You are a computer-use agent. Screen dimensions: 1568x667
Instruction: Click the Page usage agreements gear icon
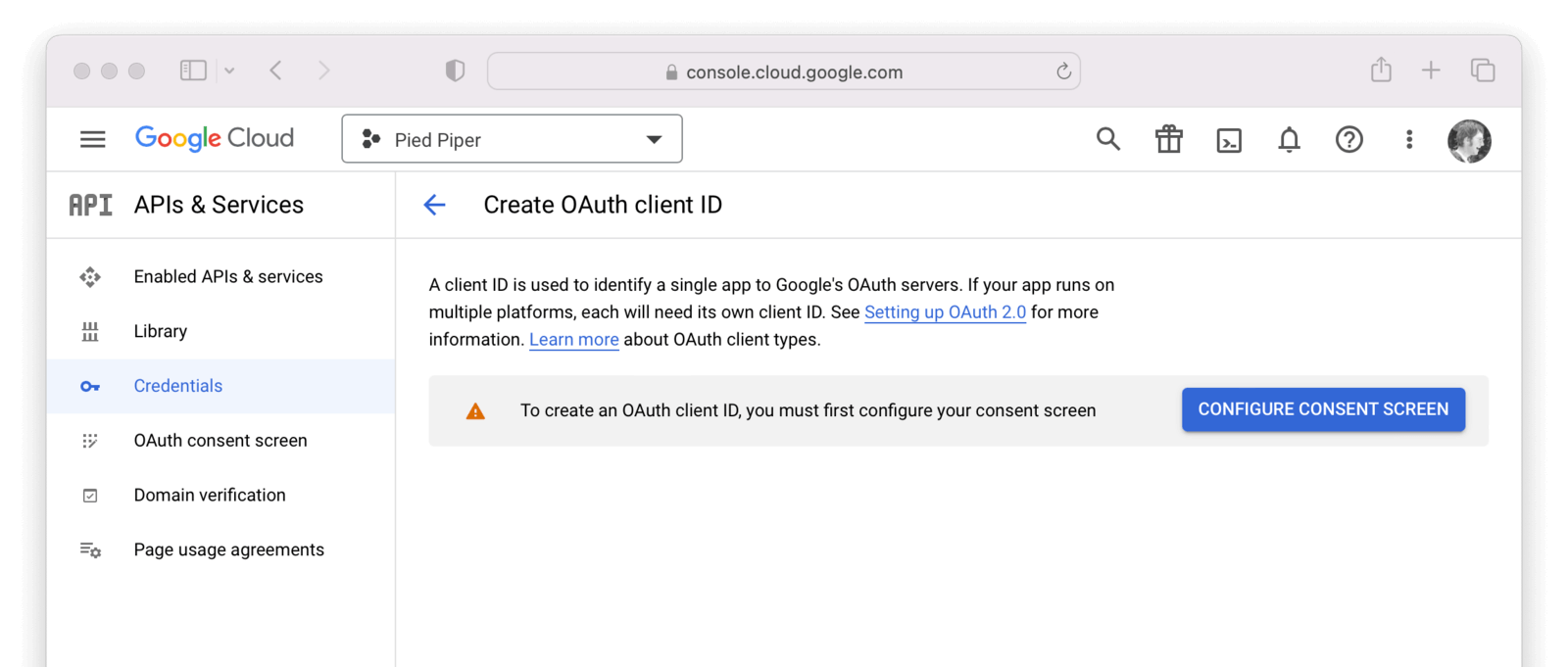point(90,550)
